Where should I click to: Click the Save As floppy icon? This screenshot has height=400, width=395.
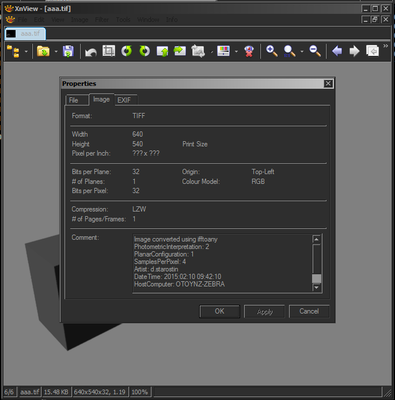[68, 51]
